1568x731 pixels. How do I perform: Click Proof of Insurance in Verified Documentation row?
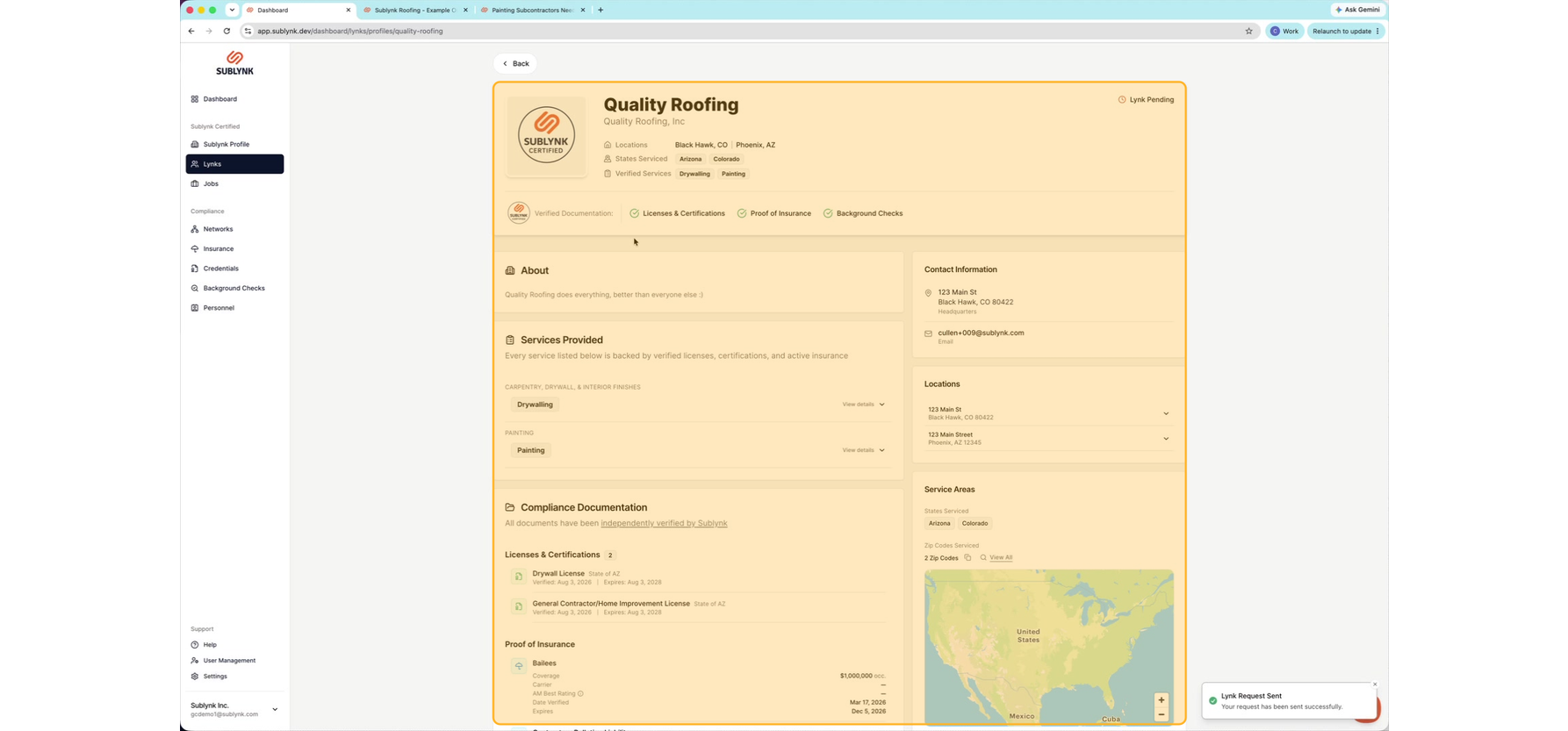pos(773,213)
